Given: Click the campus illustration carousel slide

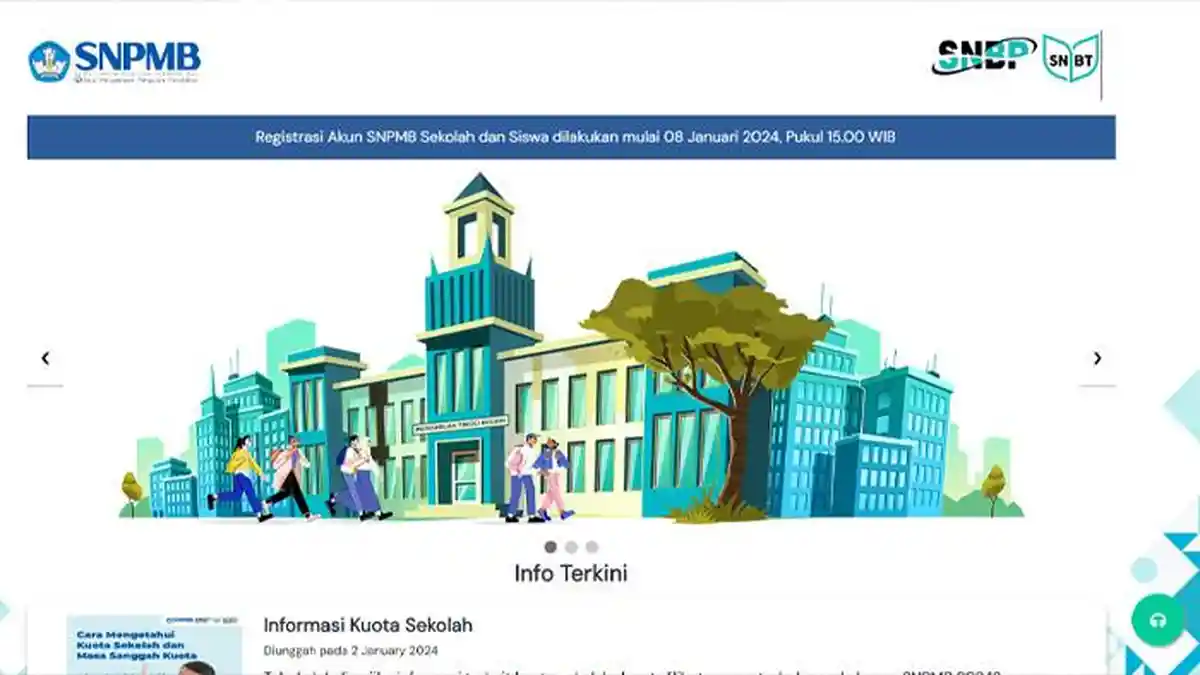Looking at the screenshot, I should (x=571, y=350).
